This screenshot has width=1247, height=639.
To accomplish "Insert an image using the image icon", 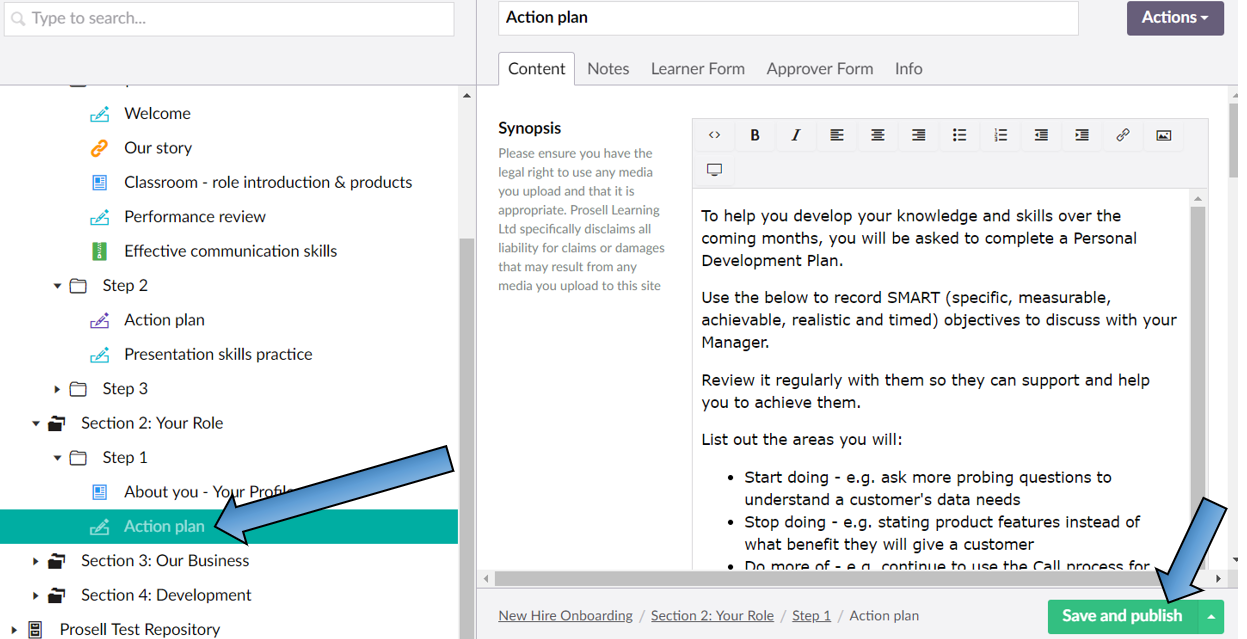I will click(x=1163, y=135).
